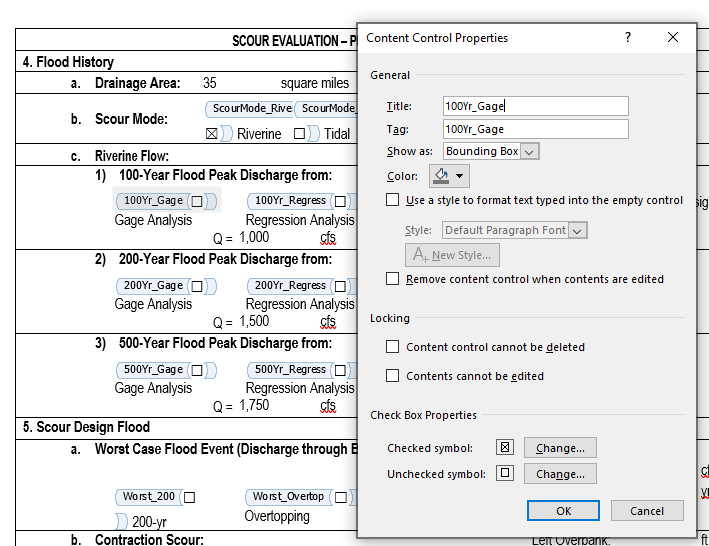Click the dialog Help question mark

(628, 38)
